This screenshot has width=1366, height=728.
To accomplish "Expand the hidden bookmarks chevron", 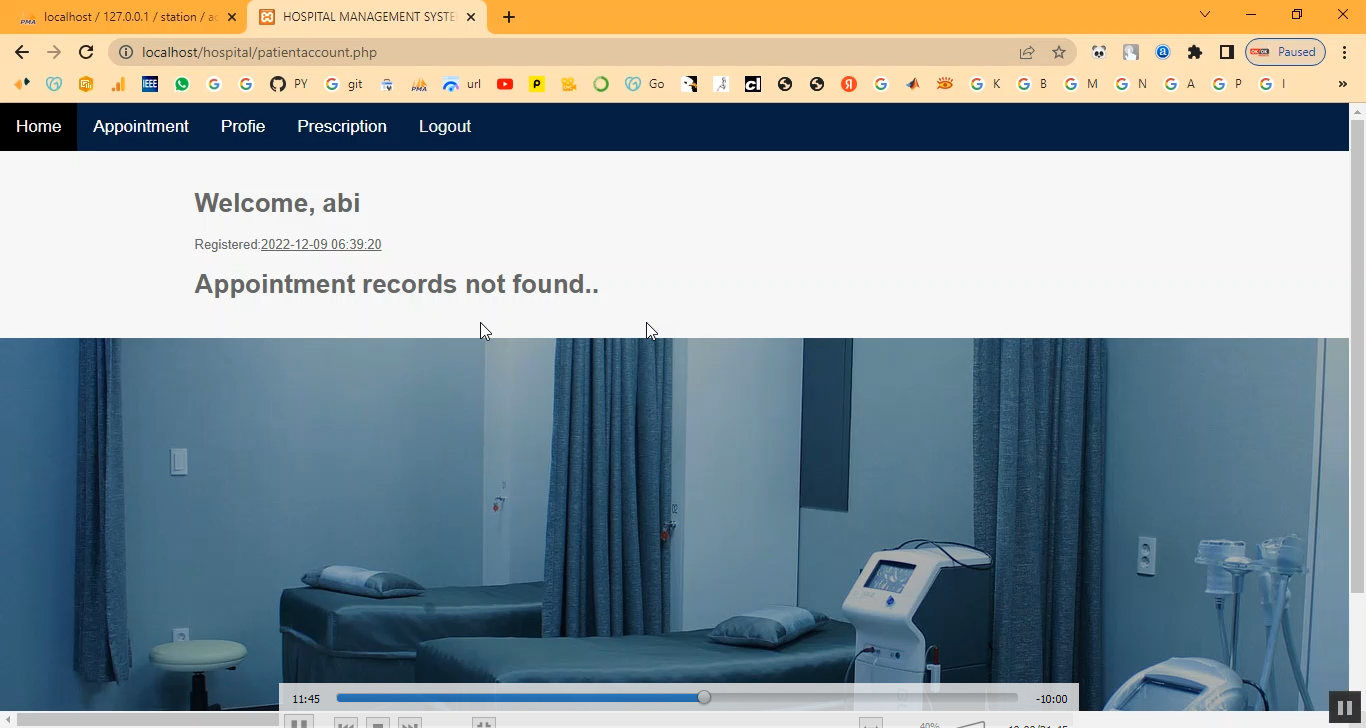I will [x=1342, y=85].
